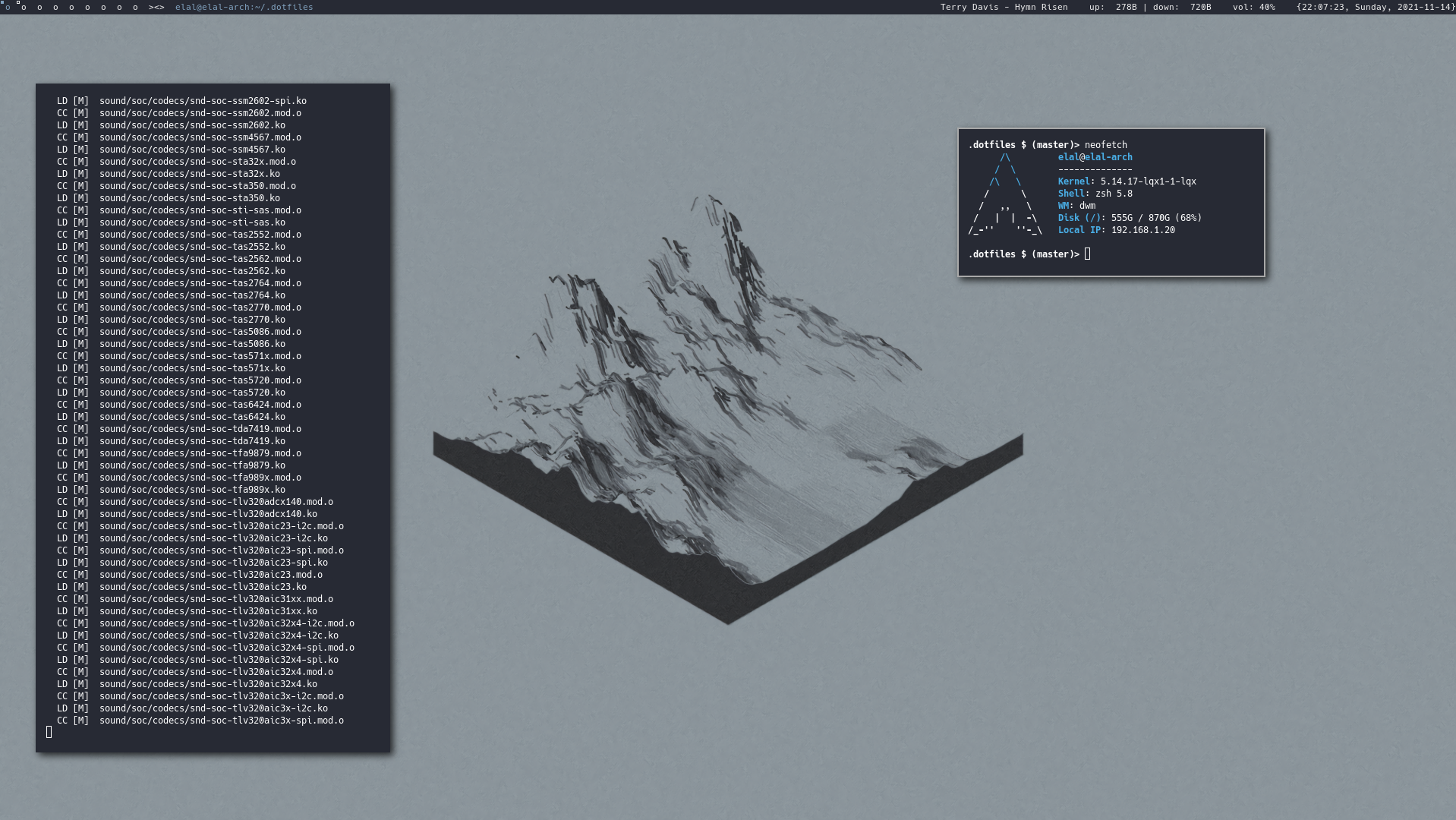The image size is (1456, 820).
Task: Click the isometric mountain wallpaper artwork
Action: (728, 410)
